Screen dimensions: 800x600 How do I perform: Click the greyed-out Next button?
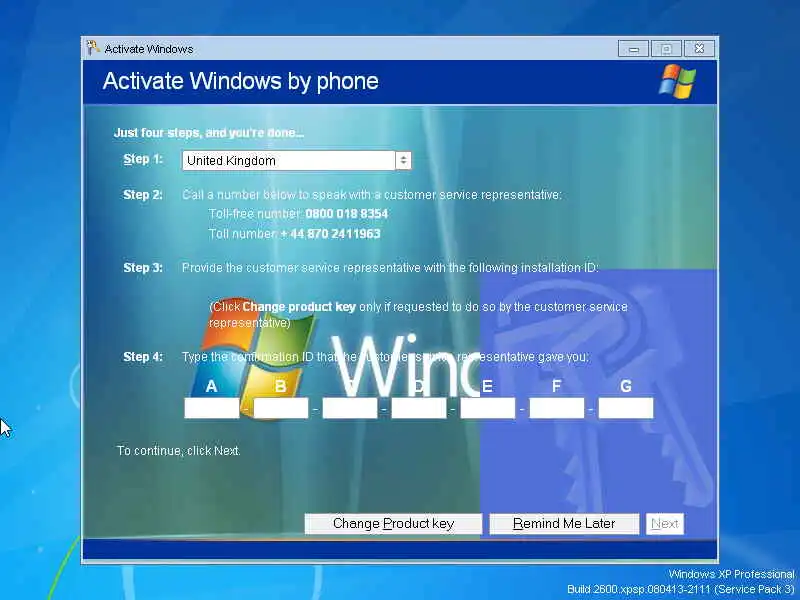pos(664,523)
